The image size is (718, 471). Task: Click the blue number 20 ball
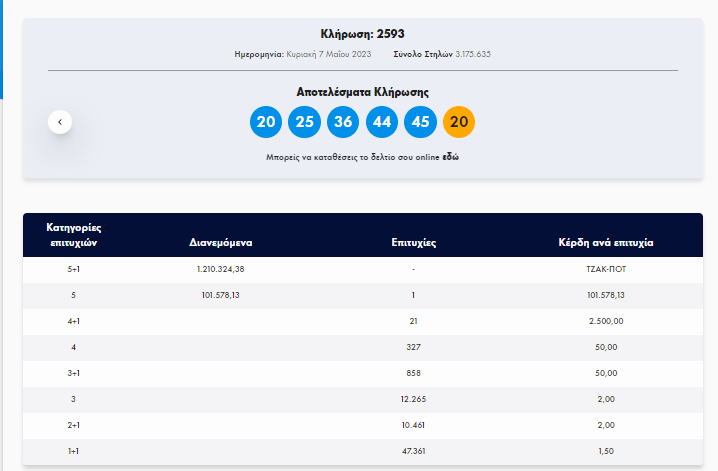pos(266,122)
